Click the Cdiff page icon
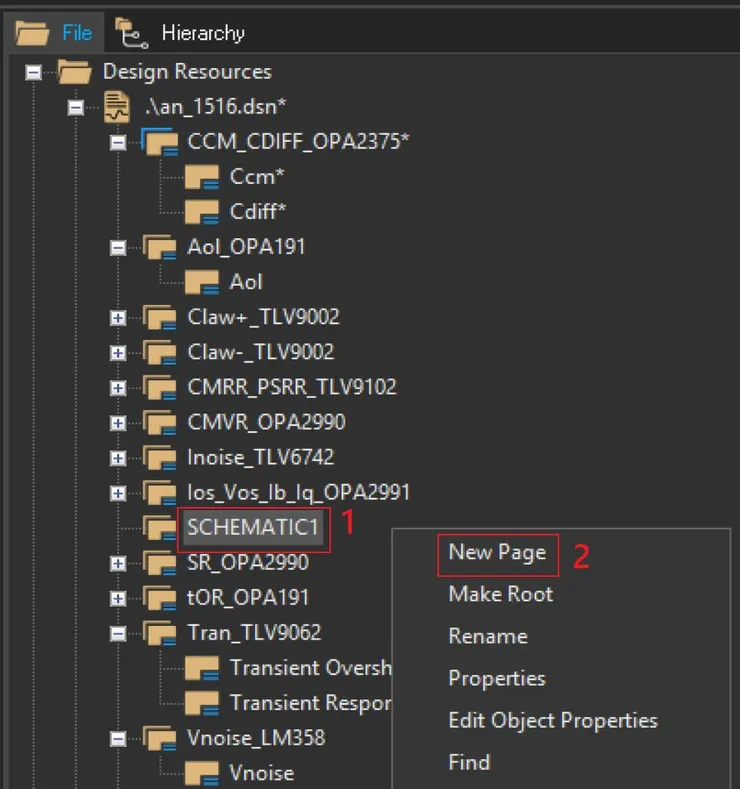Image resolution: width=740 pixels, height=789 pixels. tap(202, 212)
